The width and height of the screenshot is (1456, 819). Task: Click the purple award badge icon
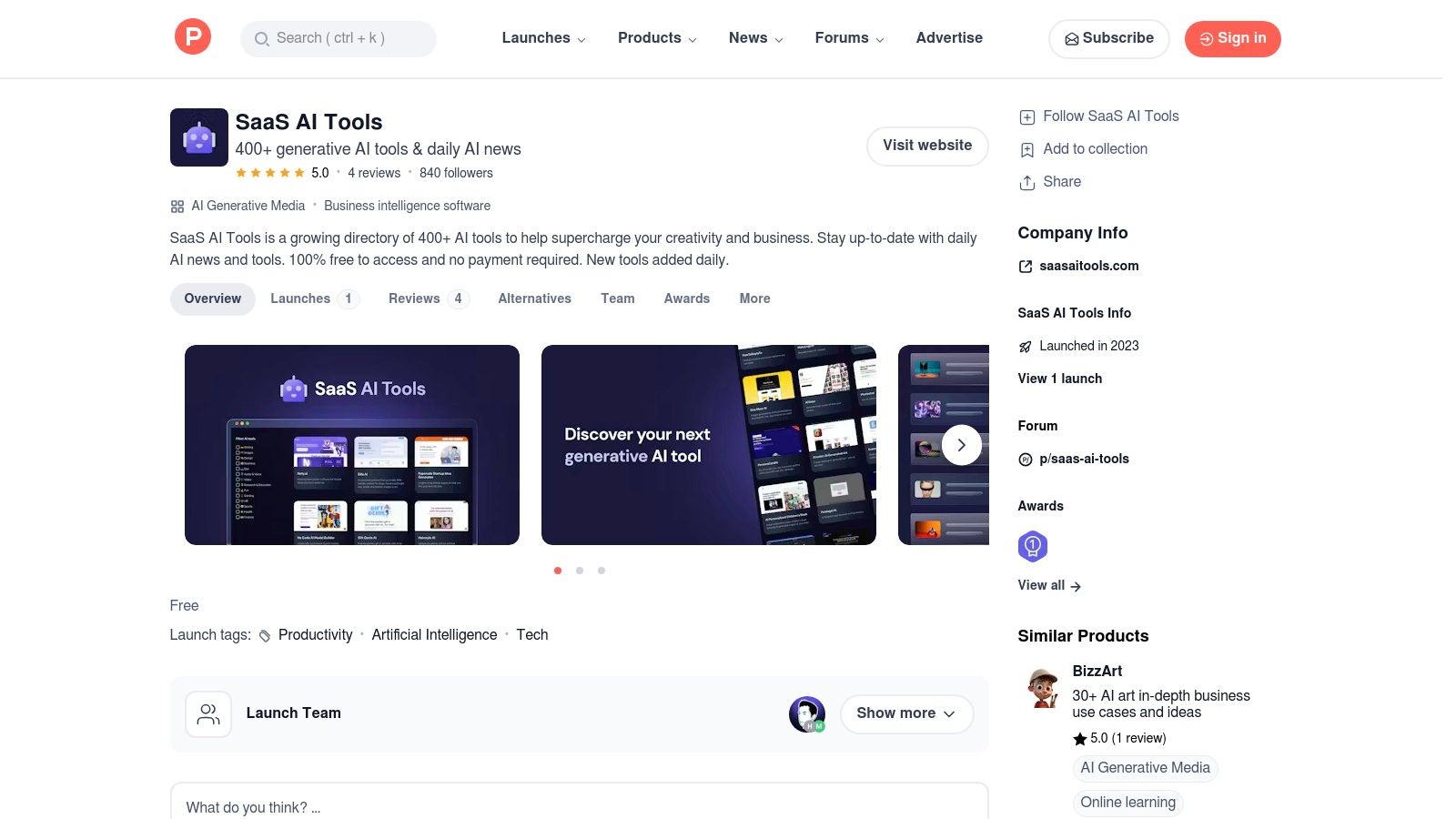[1032, 546]
